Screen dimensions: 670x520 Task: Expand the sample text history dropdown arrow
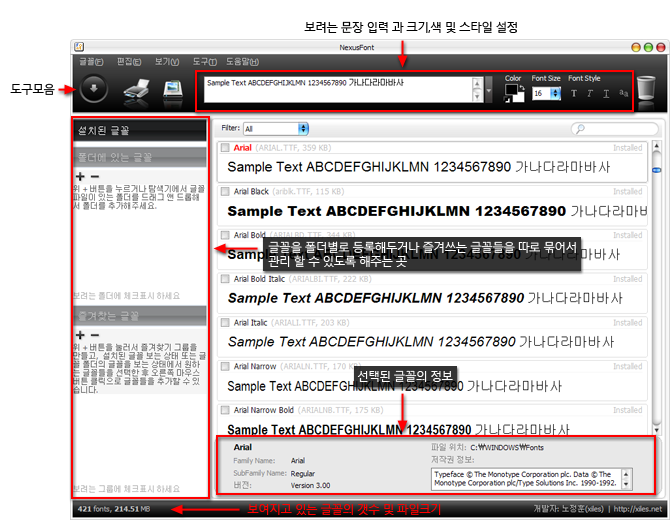[489, 93]
